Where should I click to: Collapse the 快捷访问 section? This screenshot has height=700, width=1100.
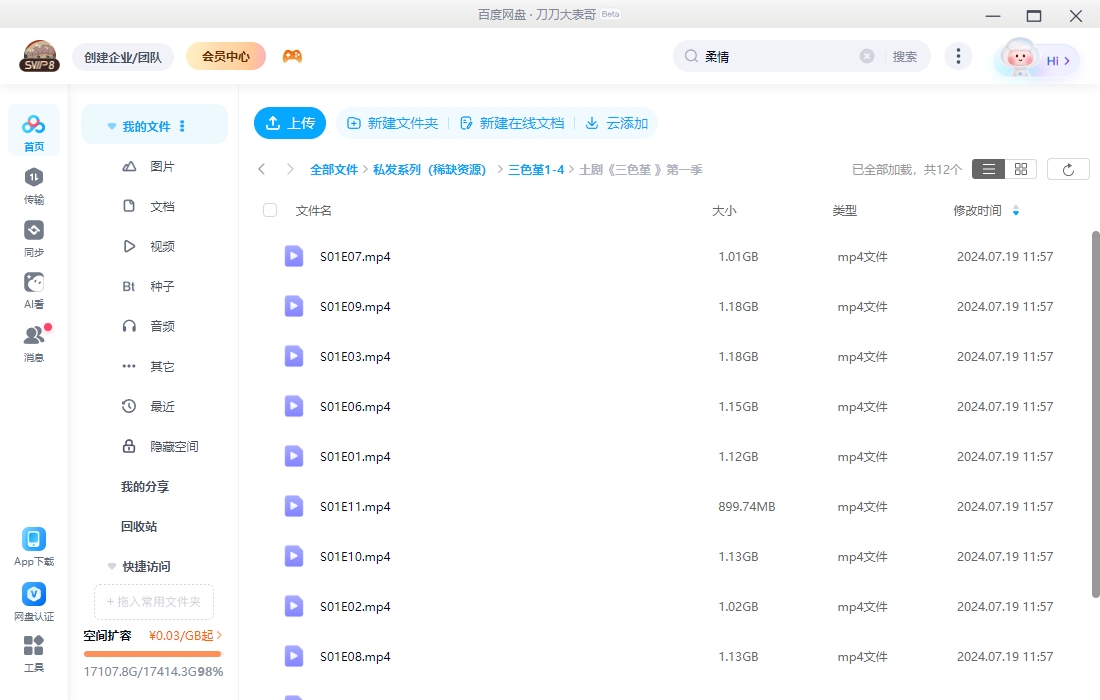pyautogui.click(x=111, y=566)
